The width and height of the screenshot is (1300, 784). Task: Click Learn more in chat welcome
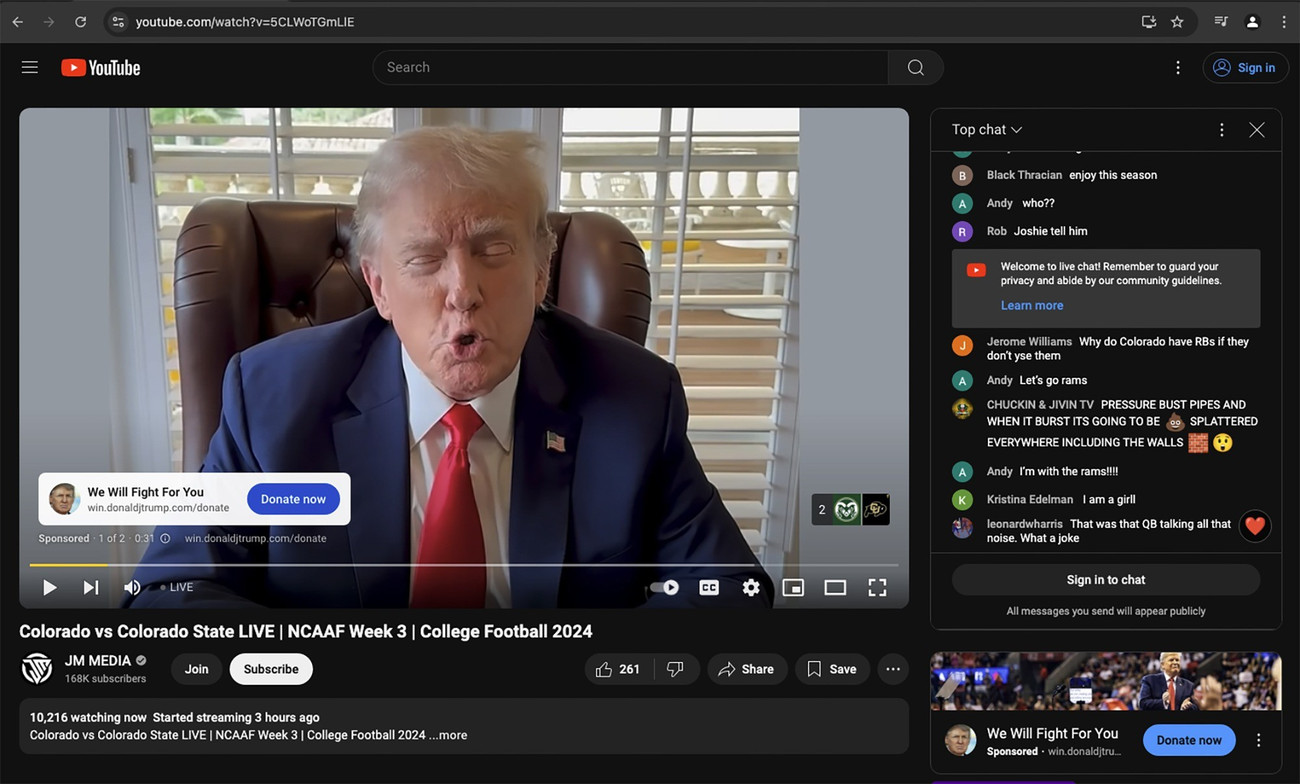[x=1031, y=306]
